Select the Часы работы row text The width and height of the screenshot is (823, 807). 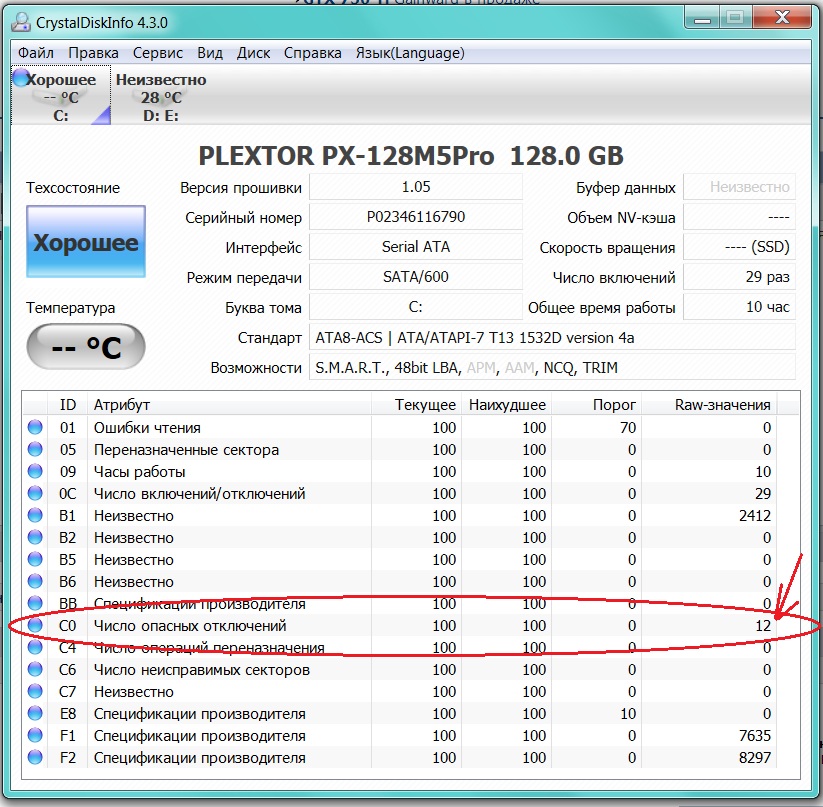pos(139,472)
